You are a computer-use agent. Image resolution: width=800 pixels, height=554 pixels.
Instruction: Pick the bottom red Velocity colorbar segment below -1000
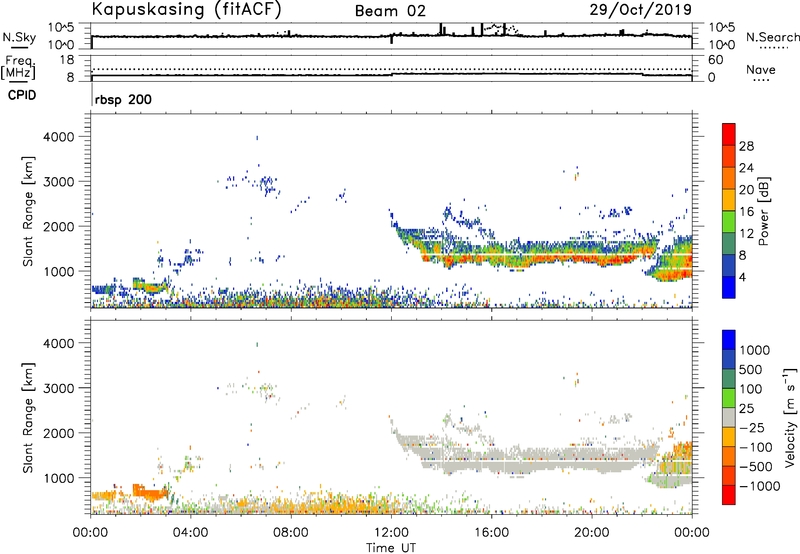pyautogui.click(x=729, y=495)
